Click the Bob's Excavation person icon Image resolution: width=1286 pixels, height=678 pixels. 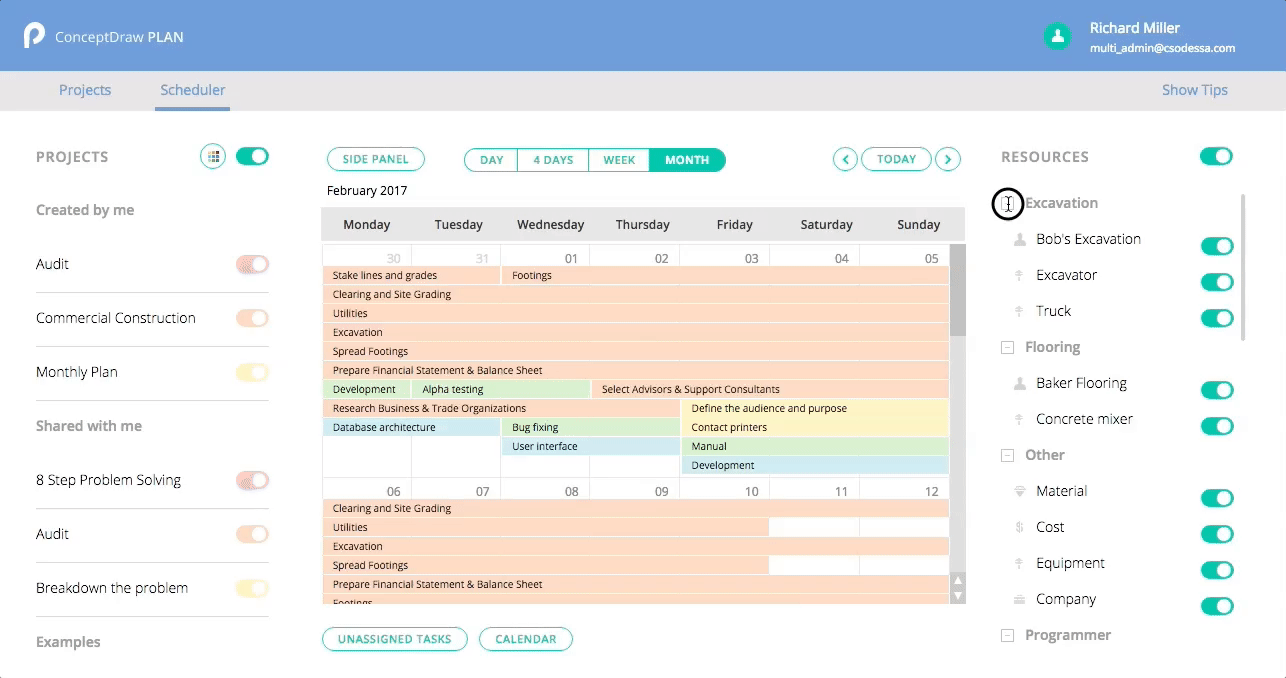(x=1020, y=239)
